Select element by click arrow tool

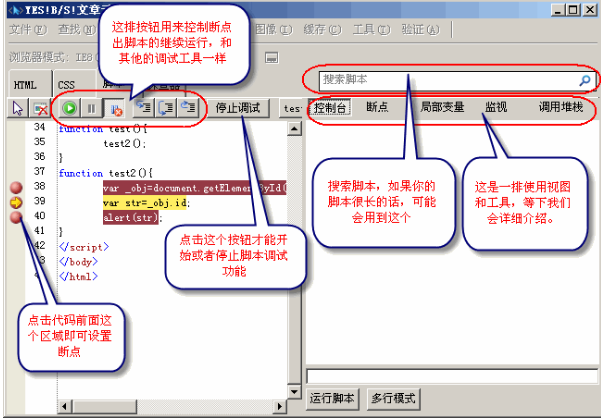[18, 108]
